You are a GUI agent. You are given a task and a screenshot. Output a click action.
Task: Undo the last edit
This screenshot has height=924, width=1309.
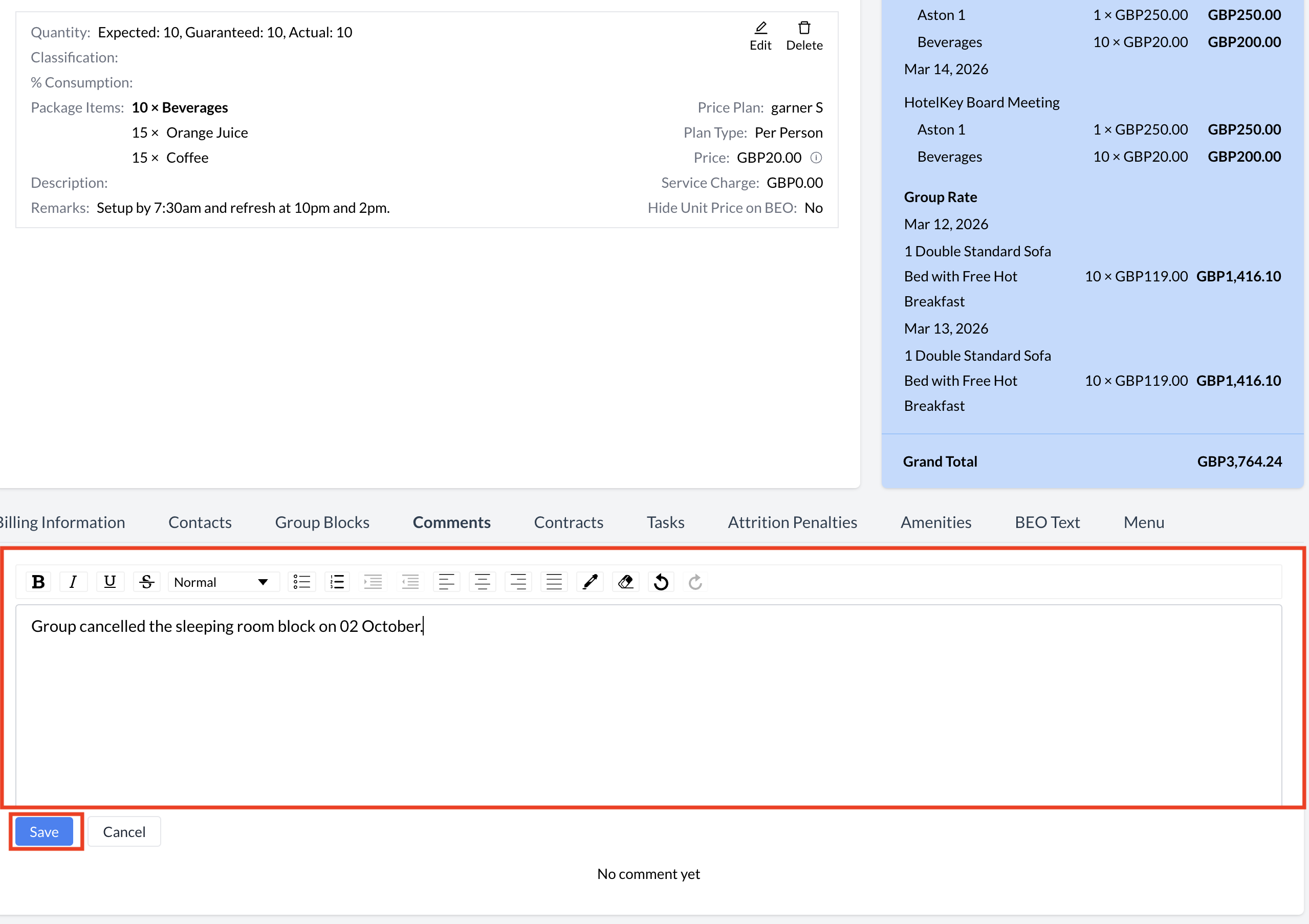click(661, 582)
